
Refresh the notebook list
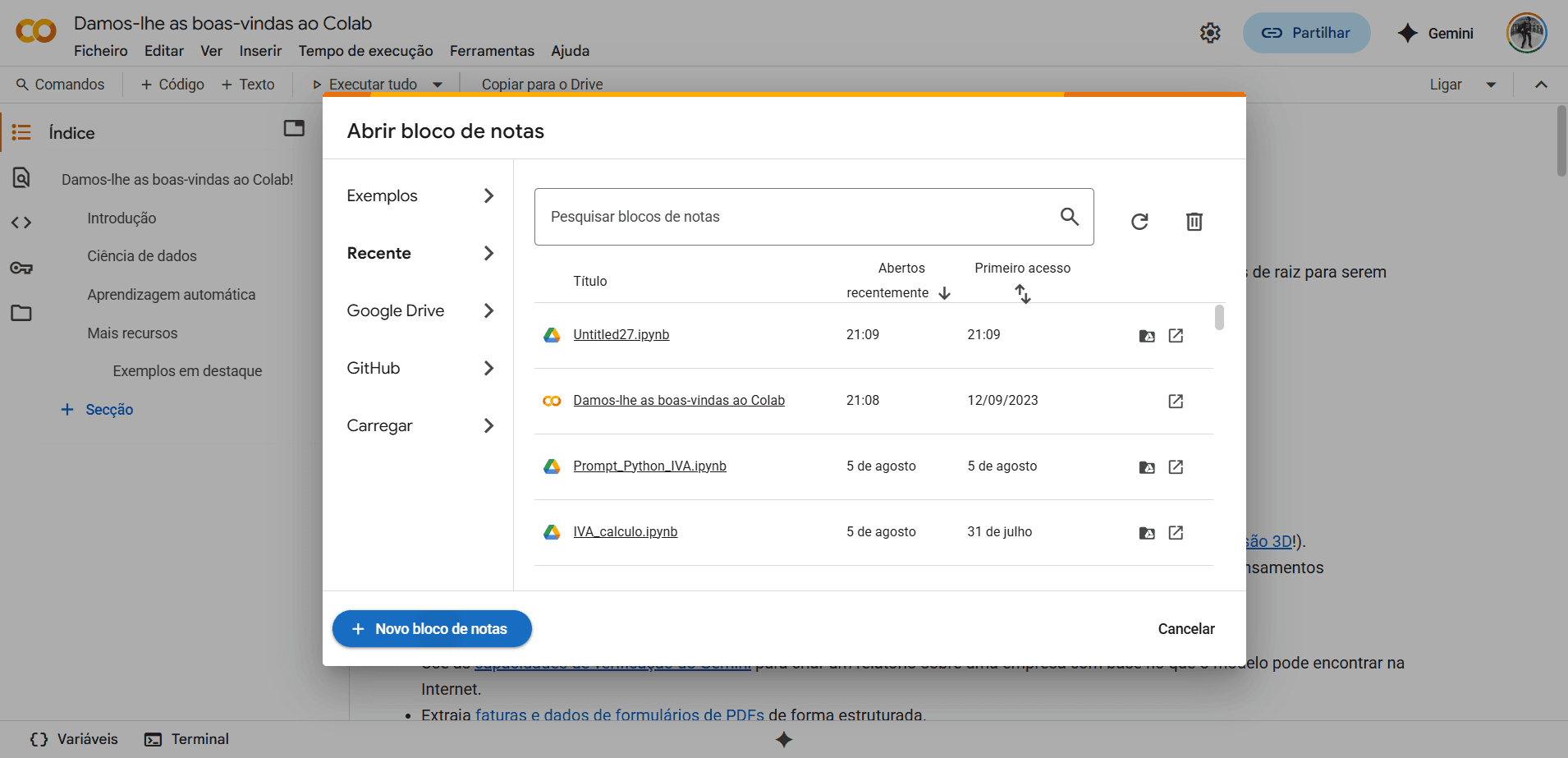1139,222
